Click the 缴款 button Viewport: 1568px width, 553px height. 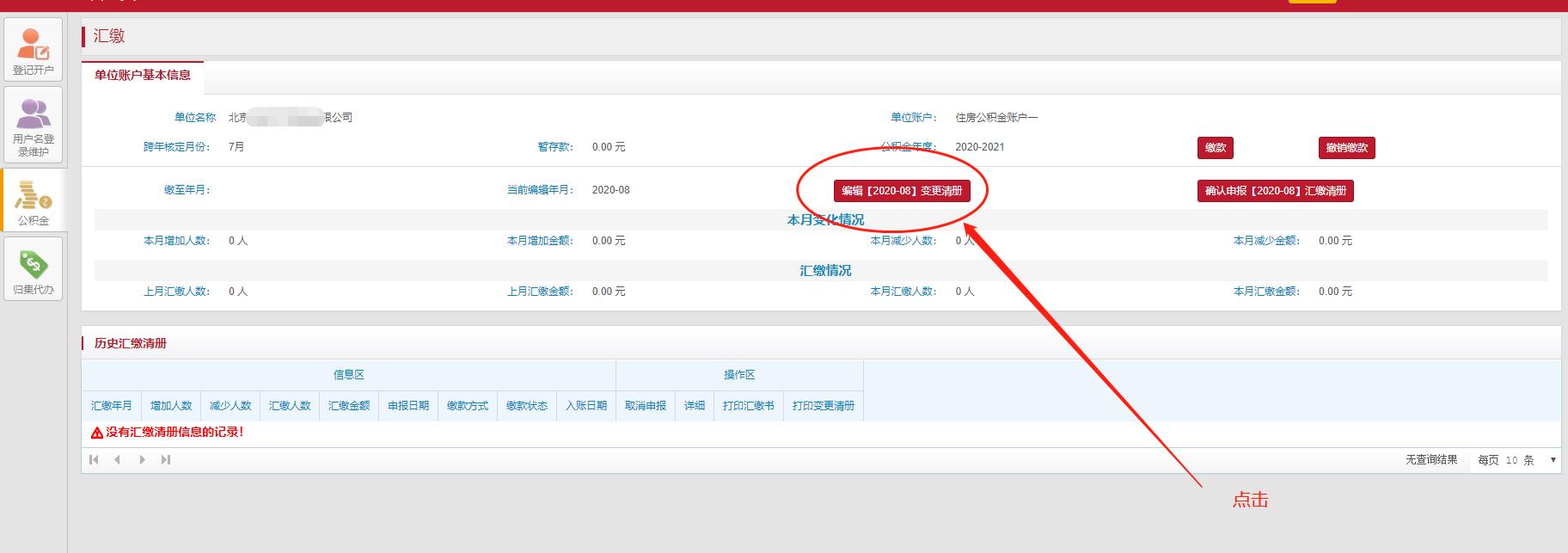[1216, 148]
